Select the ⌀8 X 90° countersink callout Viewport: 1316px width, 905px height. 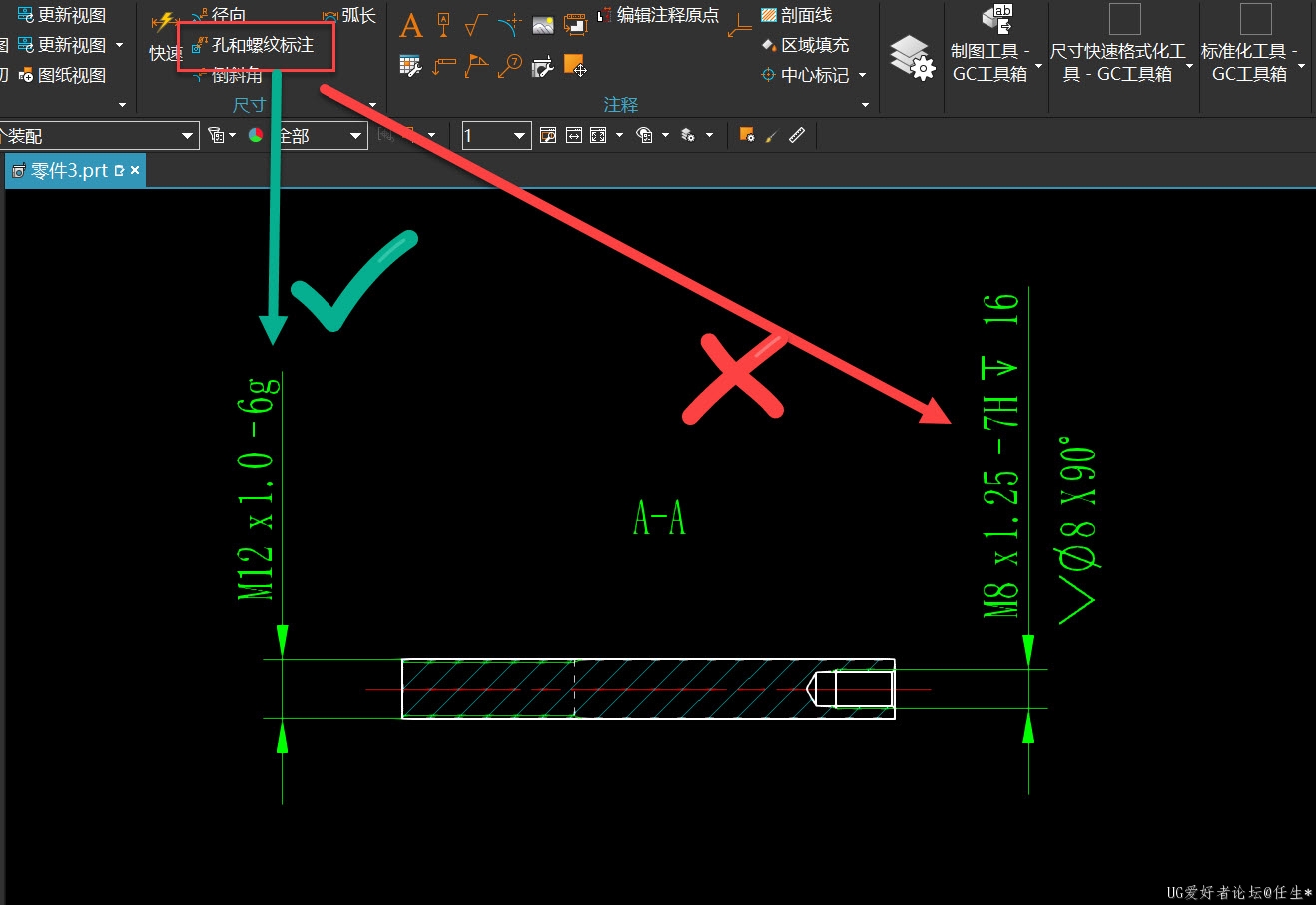1077,532
